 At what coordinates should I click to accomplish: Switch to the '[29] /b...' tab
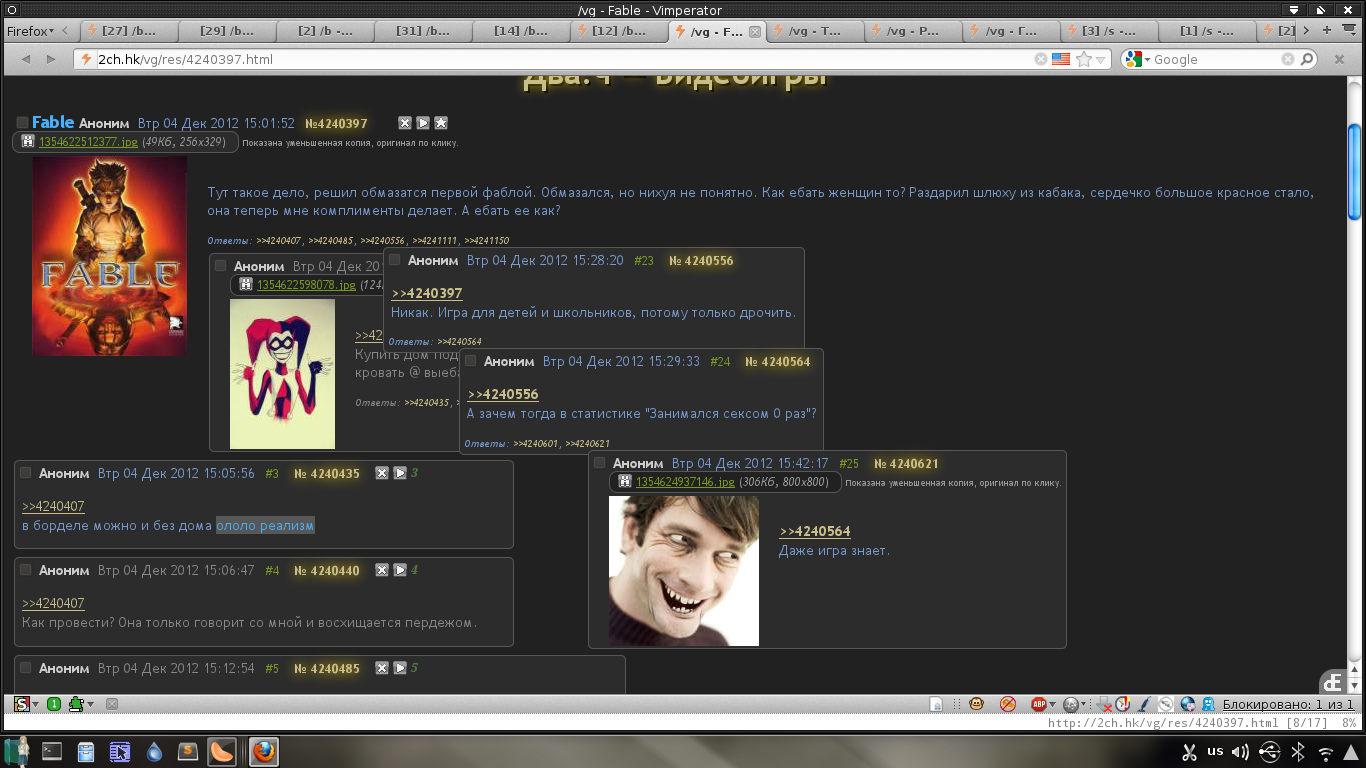pyautogui.click(x=227, y=31)
